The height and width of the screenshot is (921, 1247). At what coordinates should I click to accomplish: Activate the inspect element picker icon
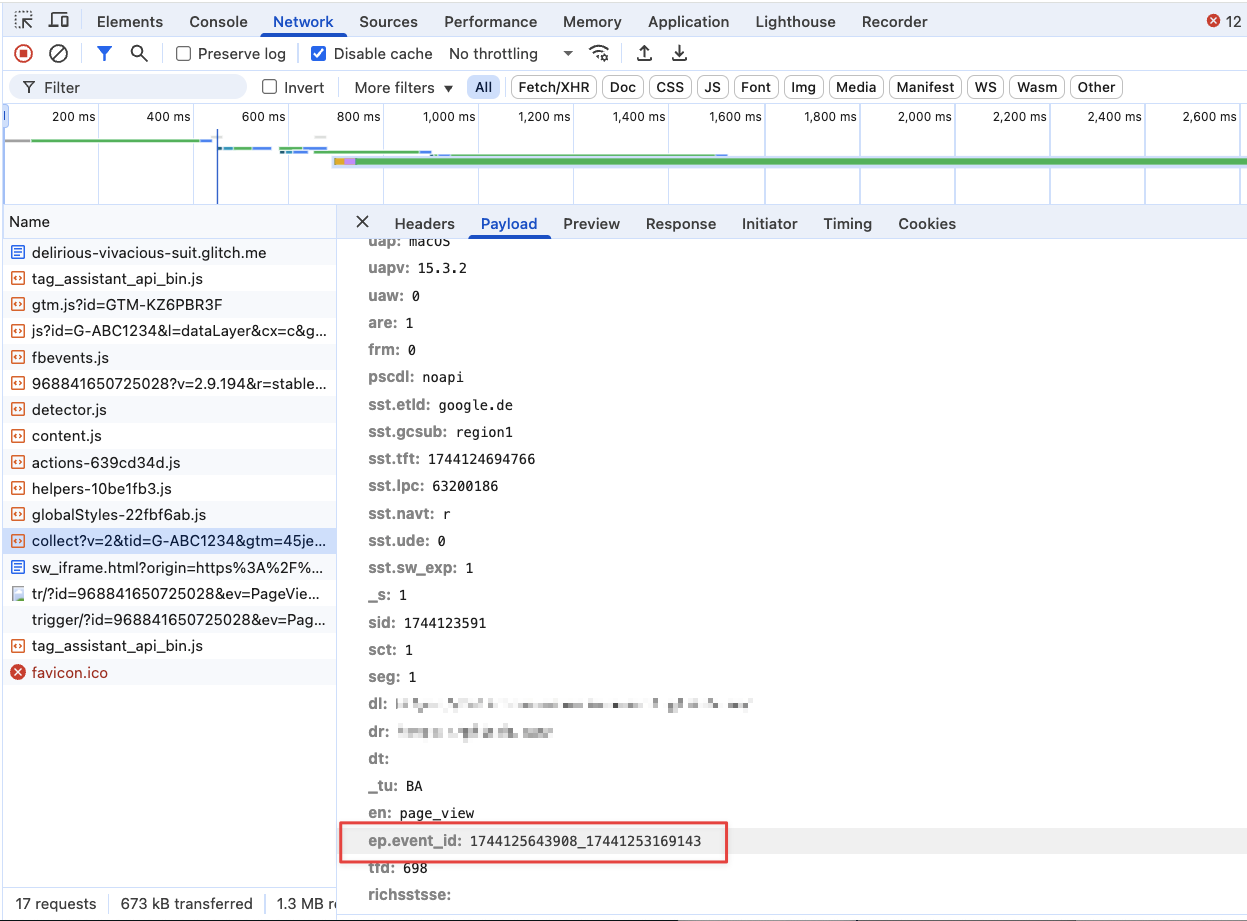[23, 21]
